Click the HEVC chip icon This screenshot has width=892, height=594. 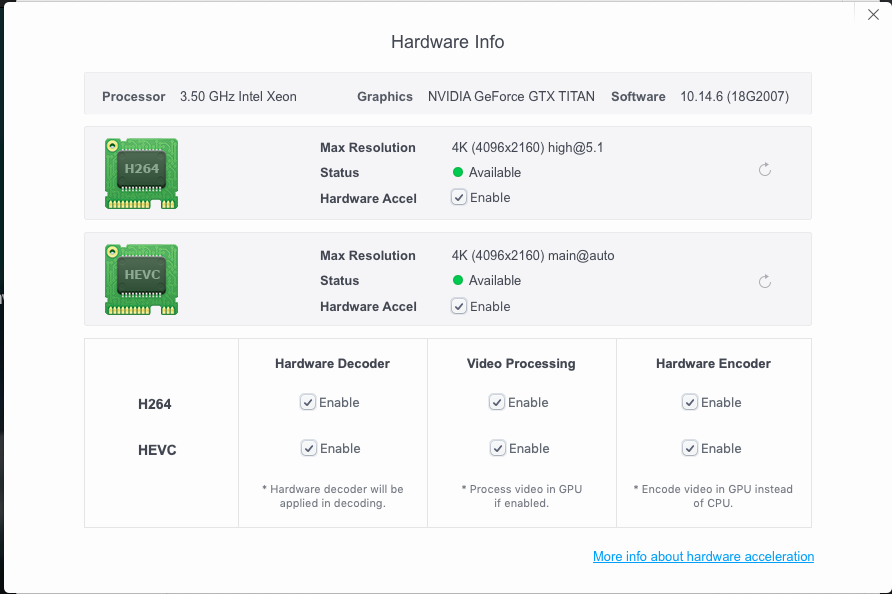141,280
